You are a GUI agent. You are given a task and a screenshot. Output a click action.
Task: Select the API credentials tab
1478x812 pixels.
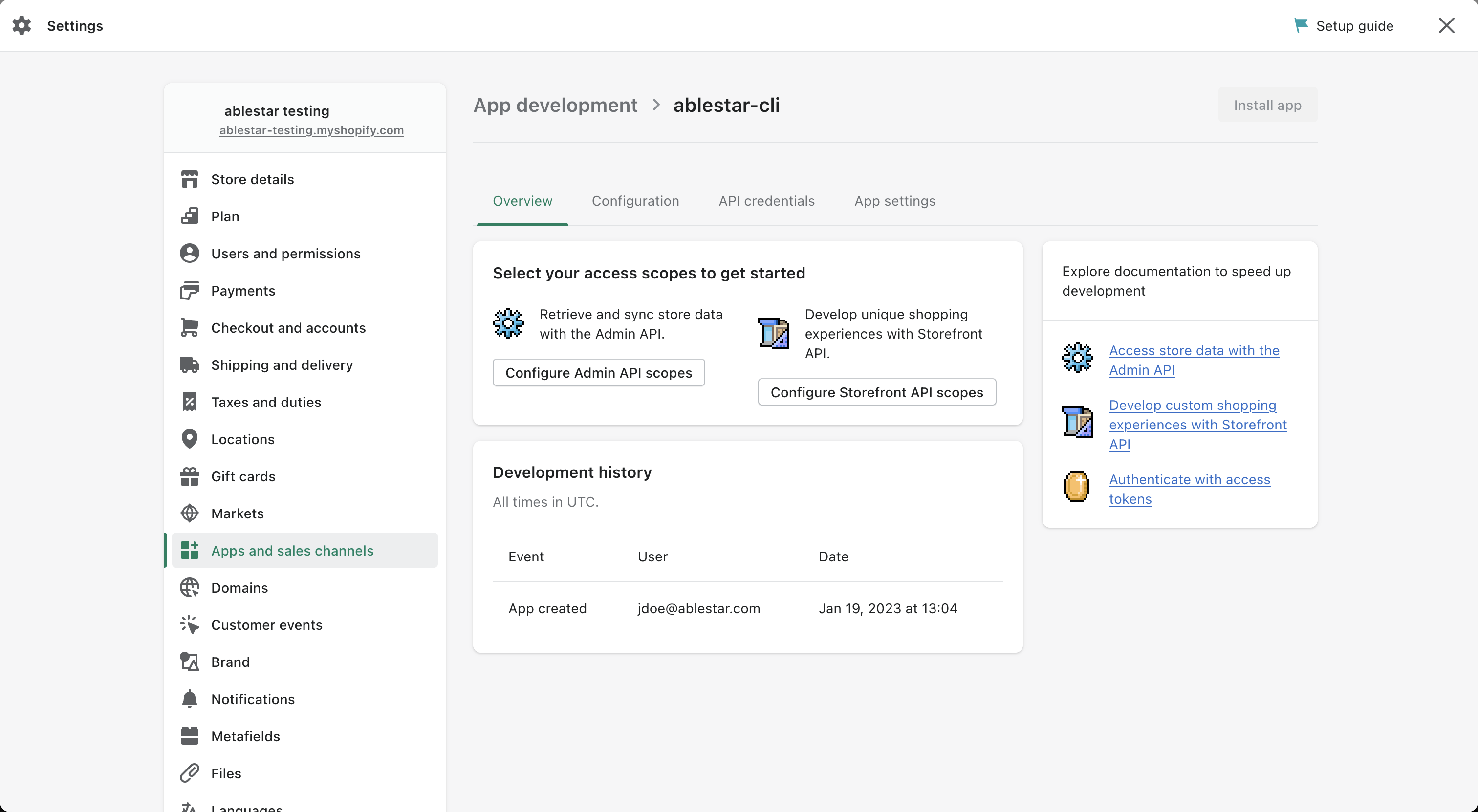pyautogui.click(x=766, y=200)
